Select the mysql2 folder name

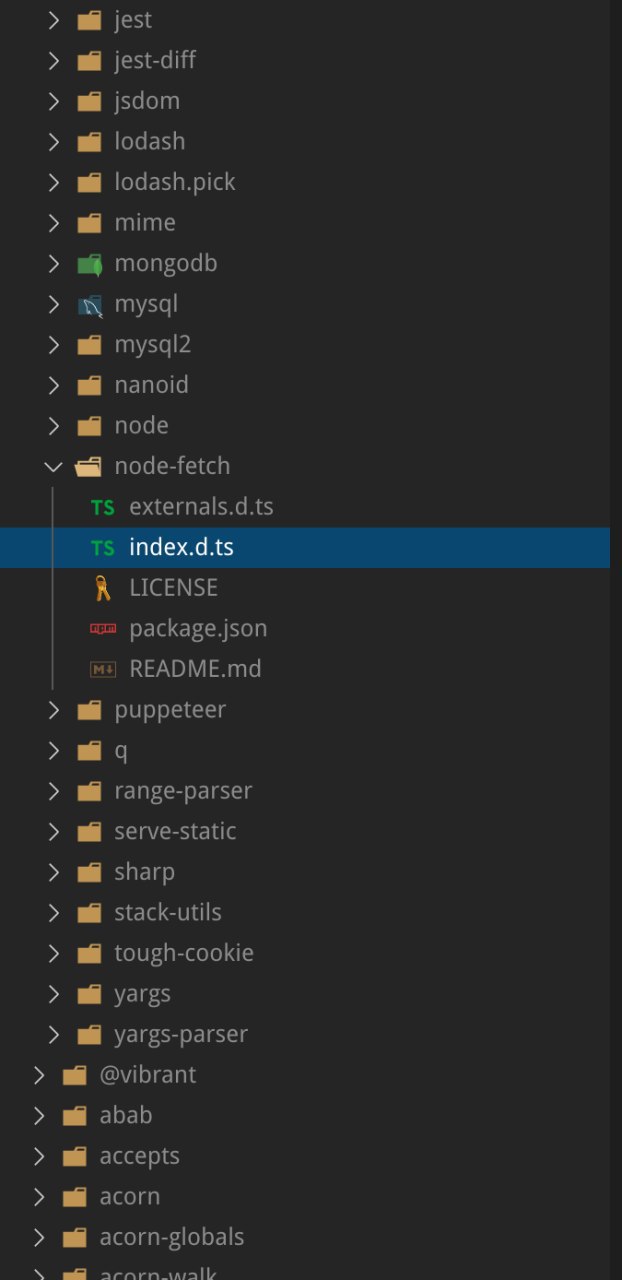point(152,345)
